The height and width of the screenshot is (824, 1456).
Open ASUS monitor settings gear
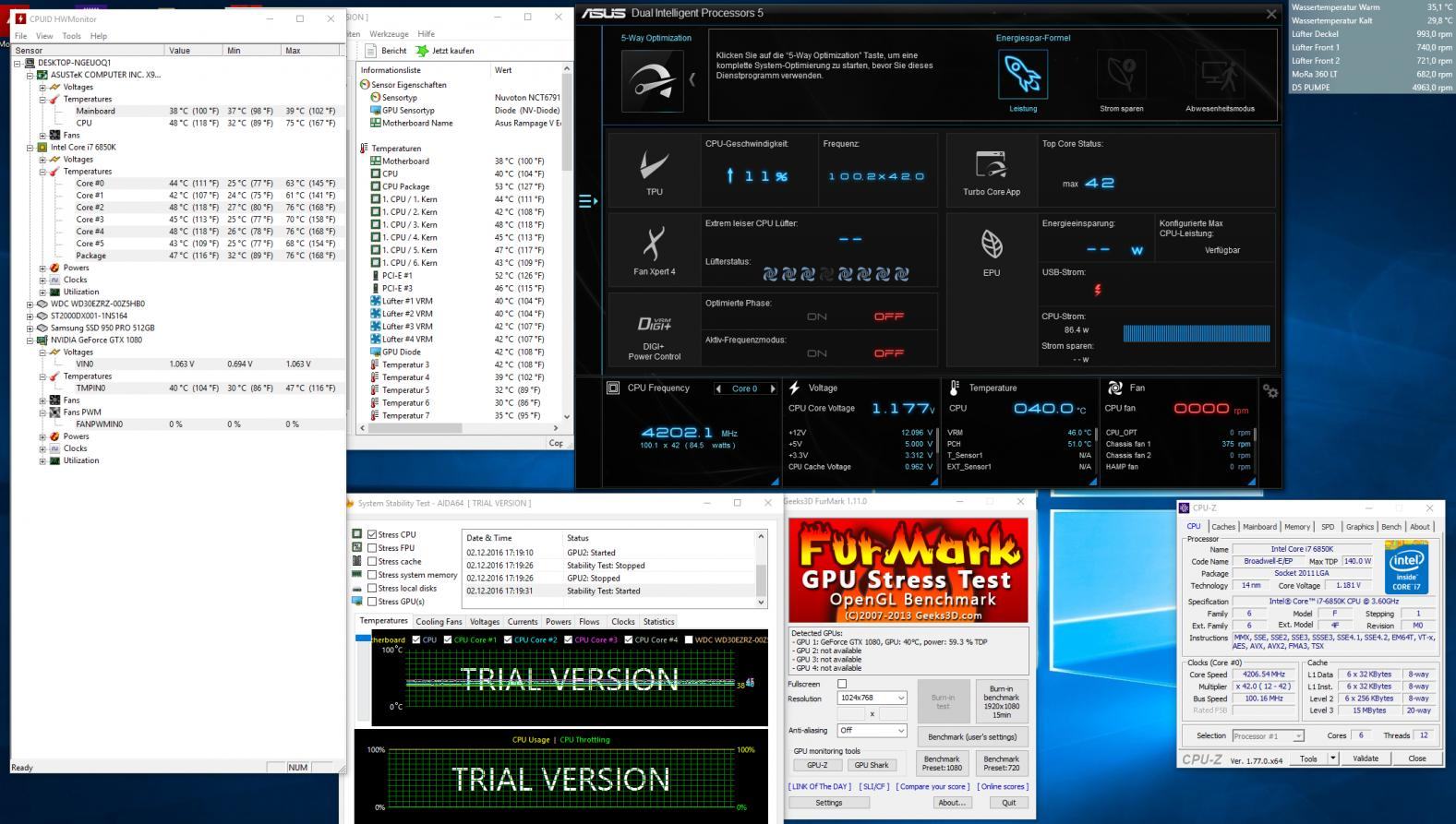click(1270, 391)
